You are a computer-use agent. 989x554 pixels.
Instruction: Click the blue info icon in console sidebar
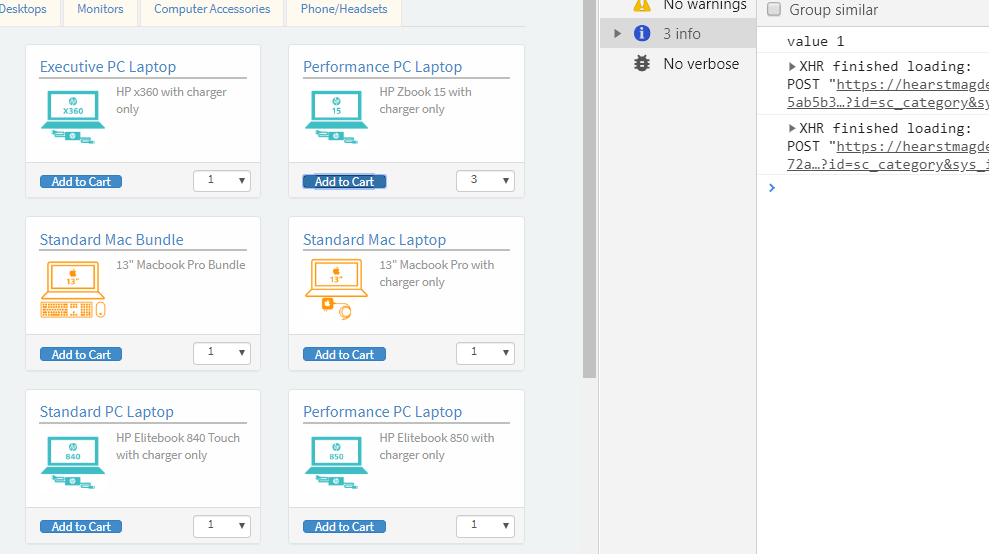642,33
